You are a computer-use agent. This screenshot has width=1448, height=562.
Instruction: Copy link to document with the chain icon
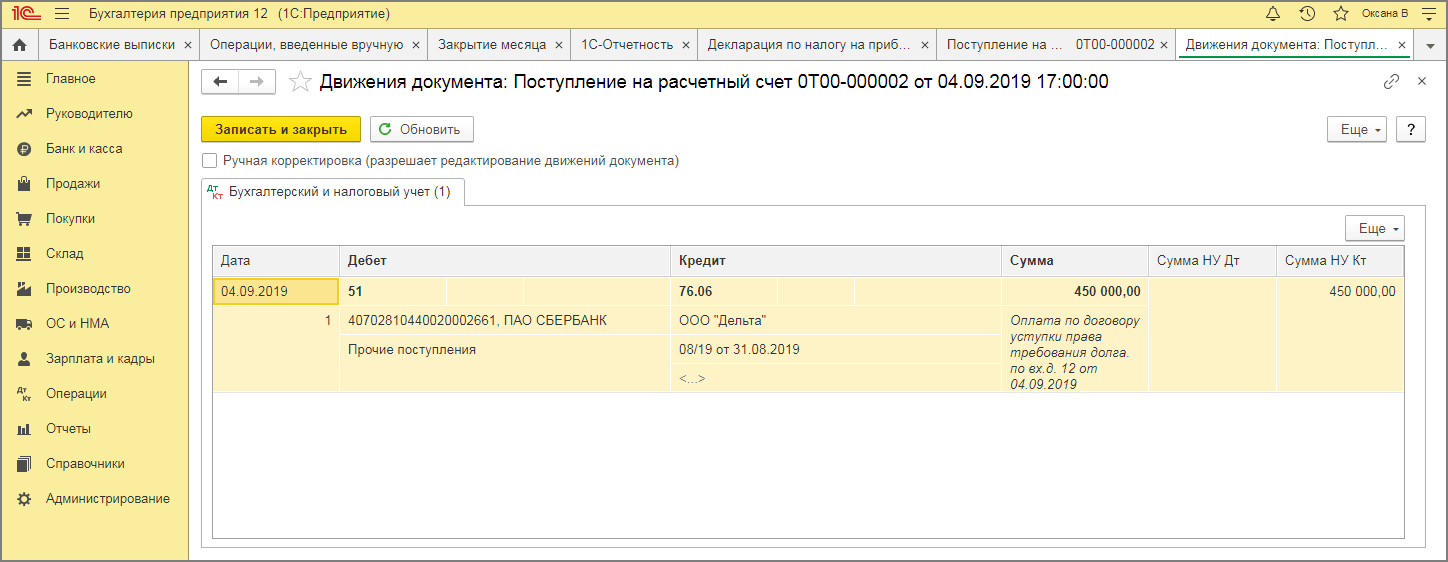click(x=1391, y=82)
